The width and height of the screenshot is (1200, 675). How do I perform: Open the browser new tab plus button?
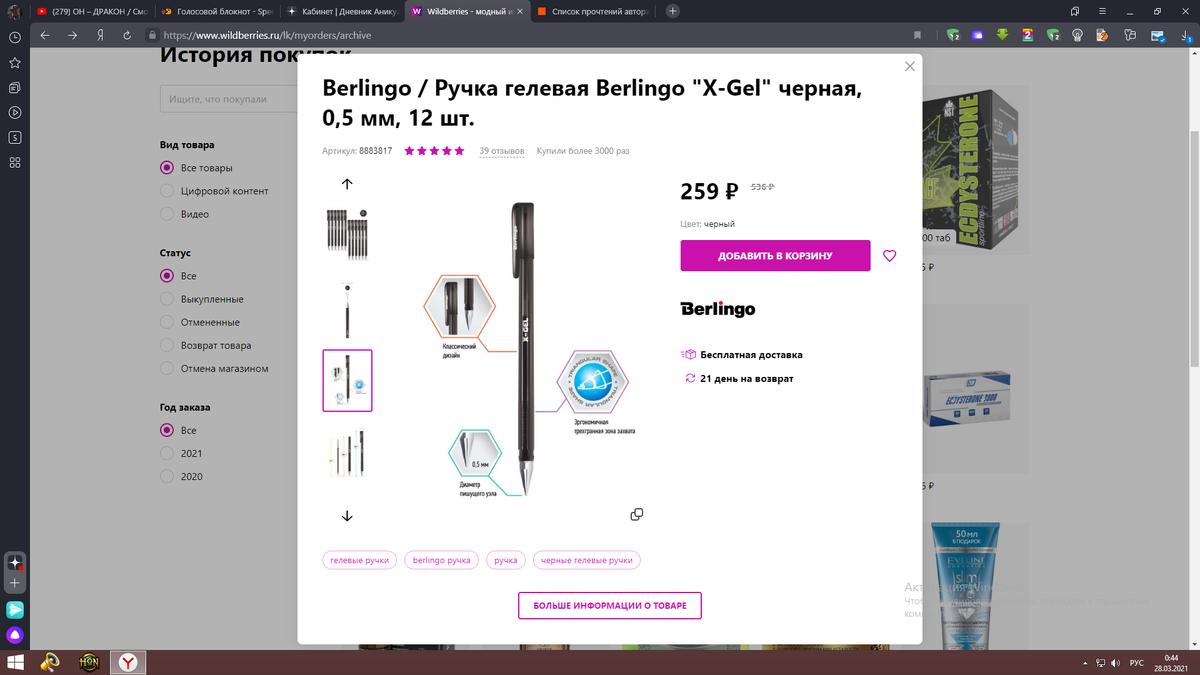(673, 11)
